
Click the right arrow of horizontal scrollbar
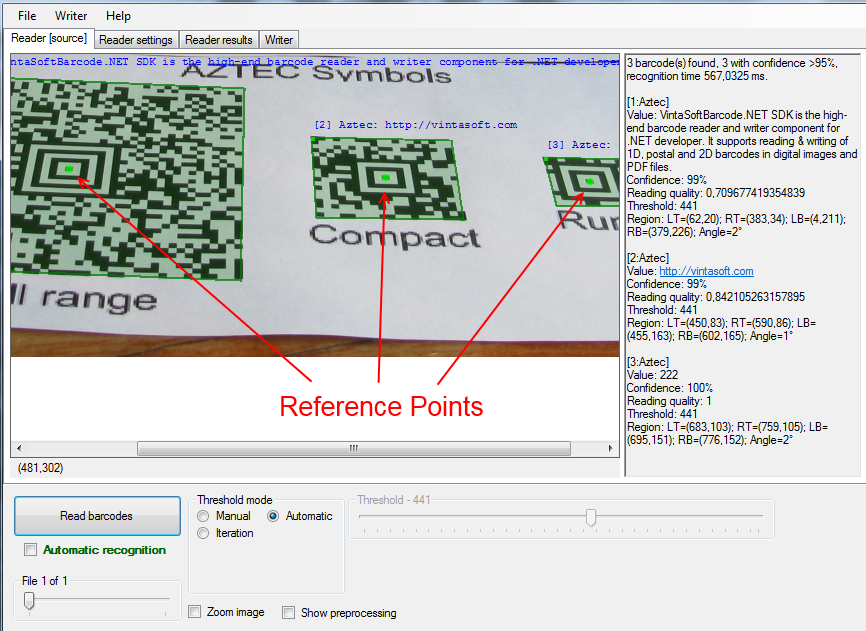pos(610,448)
